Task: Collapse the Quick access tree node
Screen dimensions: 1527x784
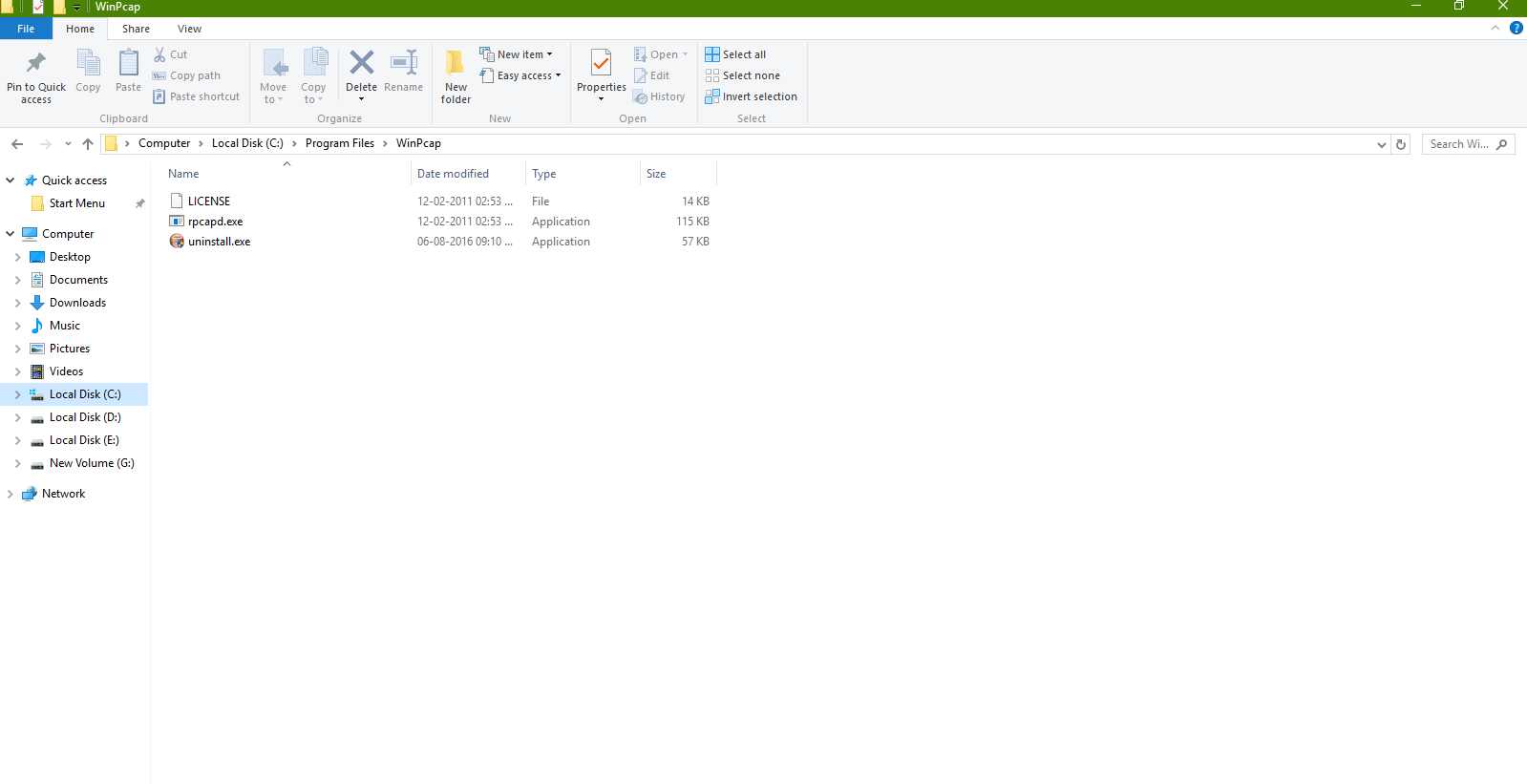Action: click(11, 180)
